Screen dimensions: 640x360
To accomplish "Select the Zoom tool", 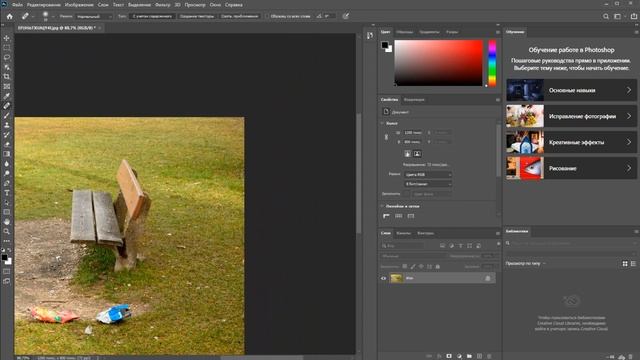I will point(7,231).
